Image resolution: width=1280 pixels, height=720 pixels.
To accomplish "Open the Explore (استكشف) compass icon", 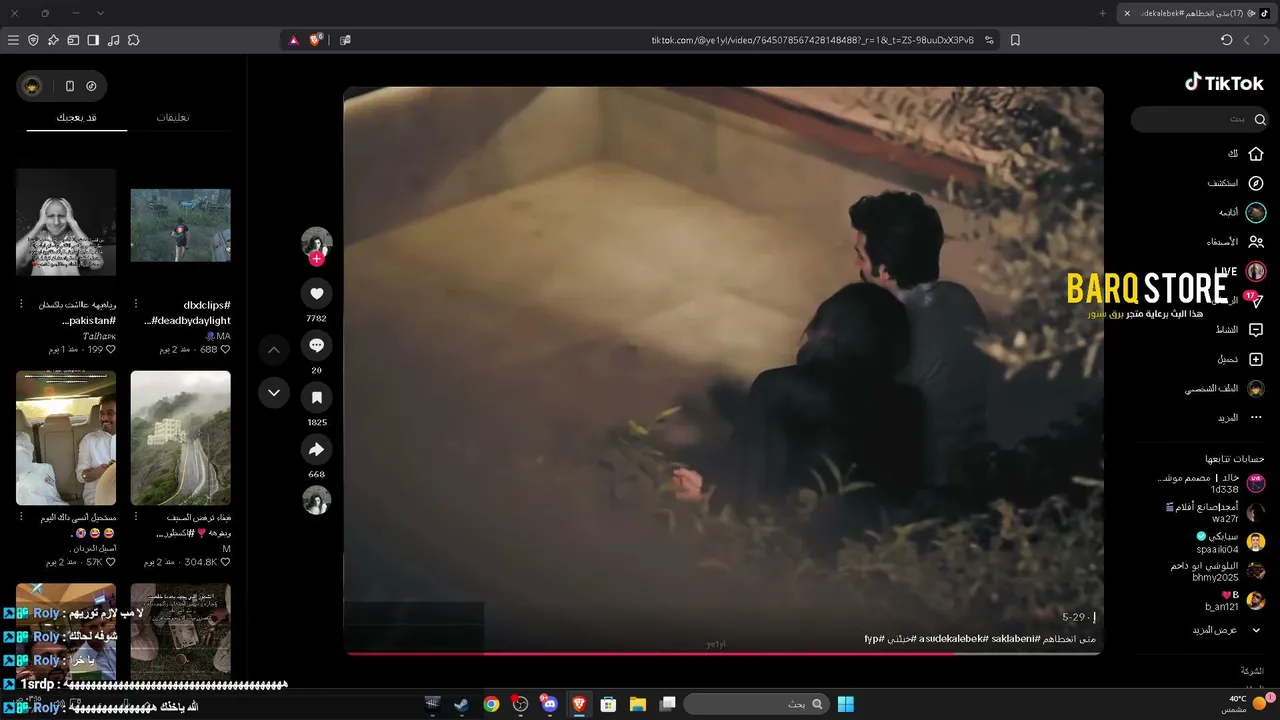I will click(x=1256, y=183).
